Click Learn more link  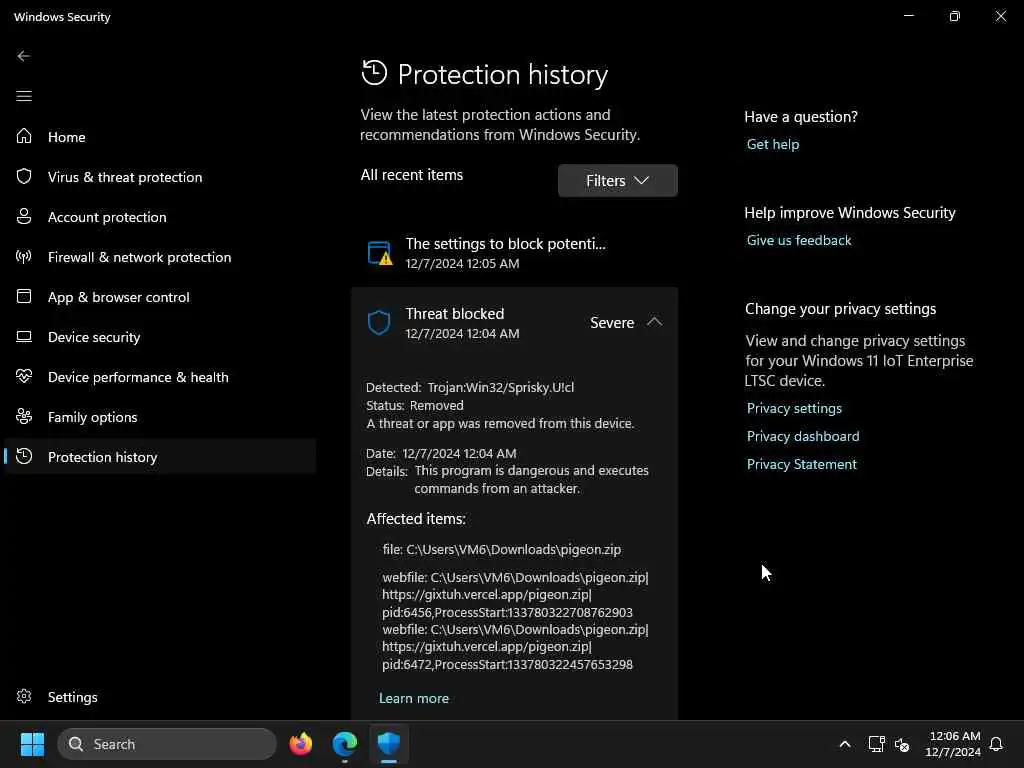tap(413, 698)
